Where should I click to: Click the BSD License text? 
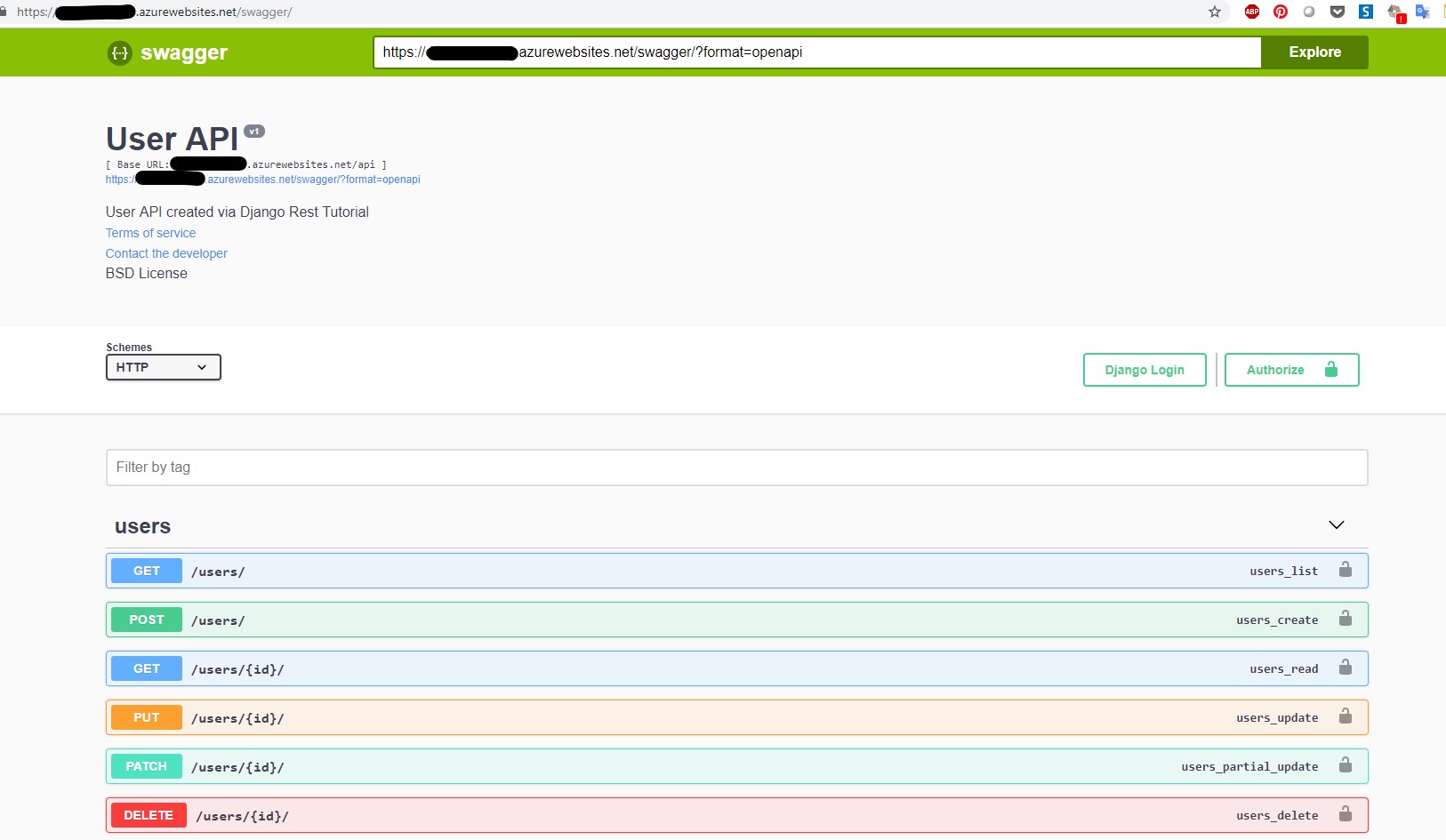tap(147, 273)
